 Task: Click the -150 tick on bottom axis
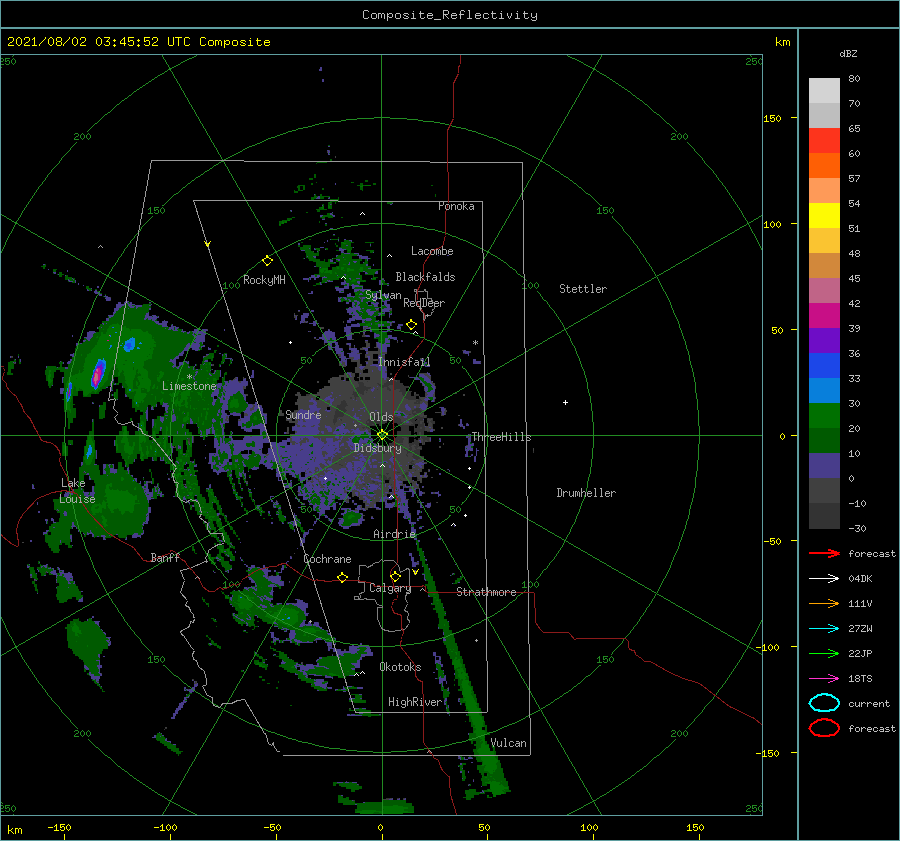tap(59, 827)
